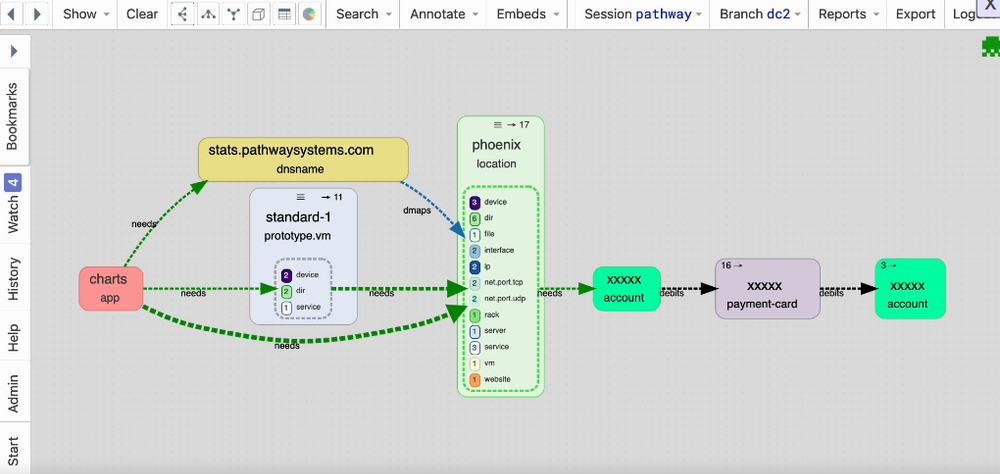The image size is (1000, 474).
Task: Select the rightmost xxxxx account node
Action: (x=910, y=288)
